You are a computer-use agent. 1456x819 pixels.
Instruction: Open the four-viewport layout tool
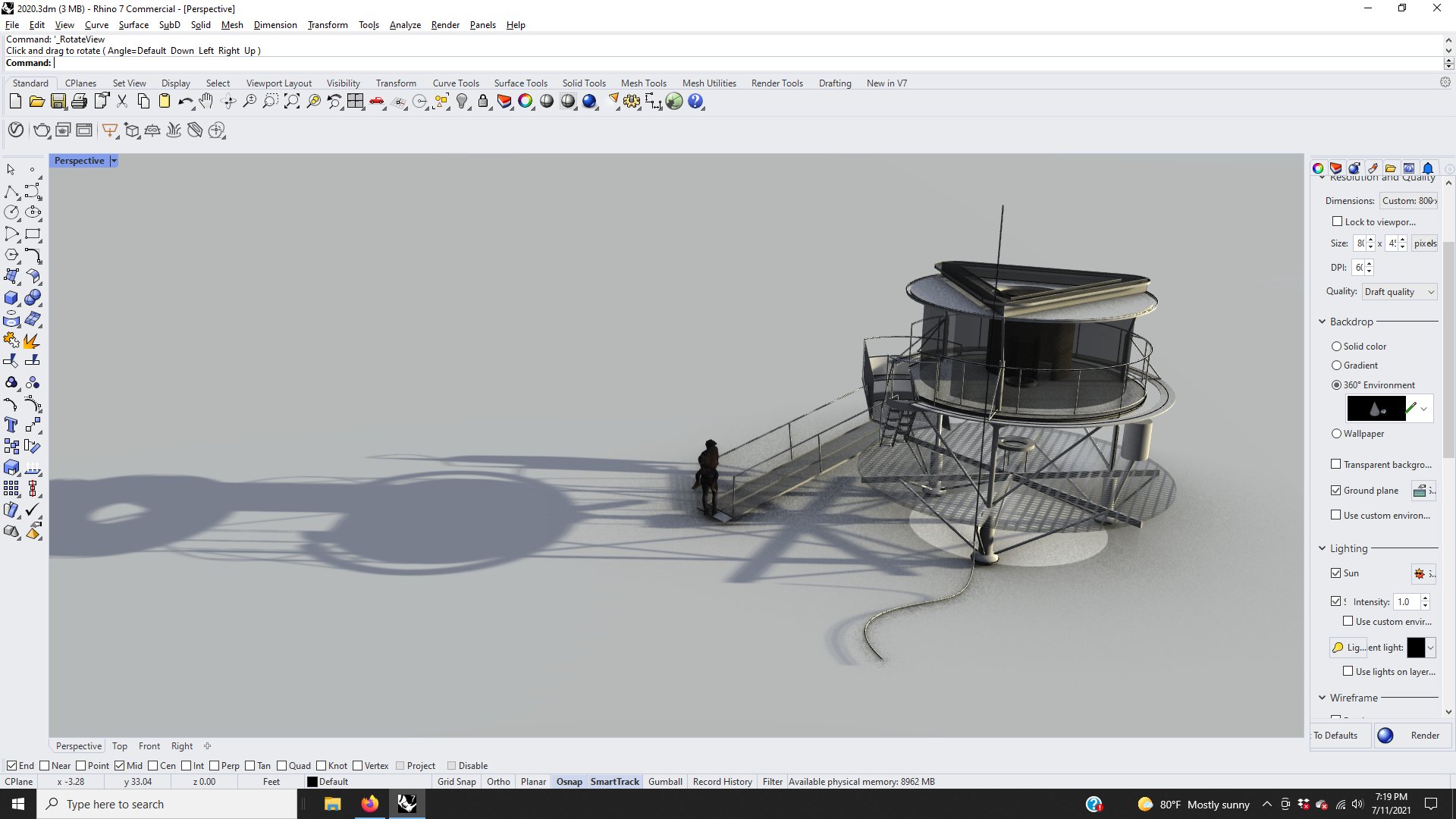(x=355, y=102)
